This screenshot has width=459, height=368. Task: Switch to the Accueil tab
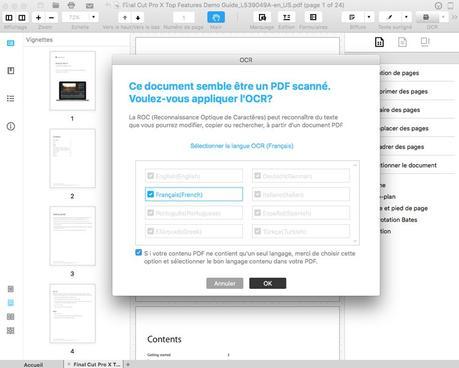(33, 364)
